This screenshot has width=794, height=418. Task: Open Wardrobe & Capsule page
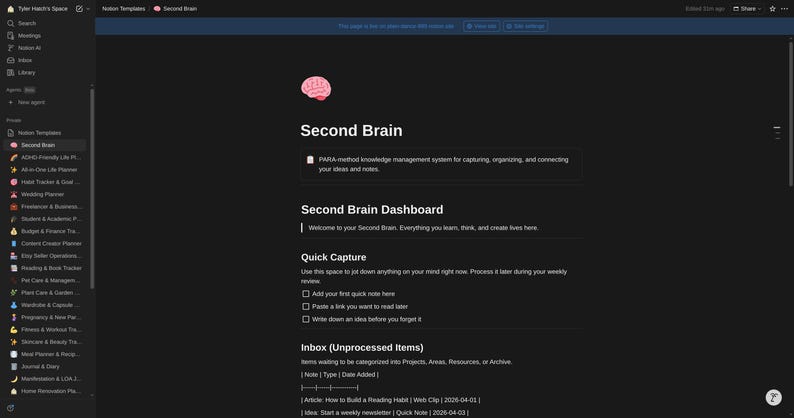tap(46, 305)
